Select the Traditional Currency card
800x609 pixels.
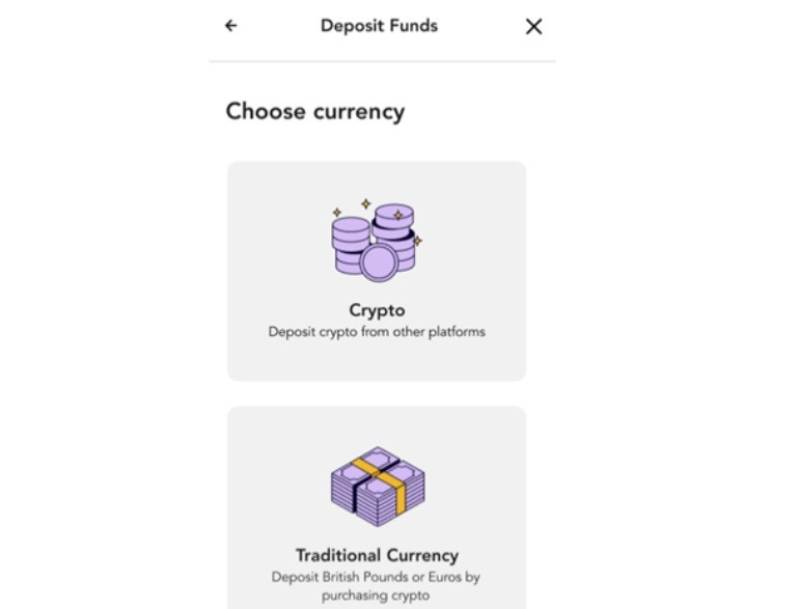point(377,508)
